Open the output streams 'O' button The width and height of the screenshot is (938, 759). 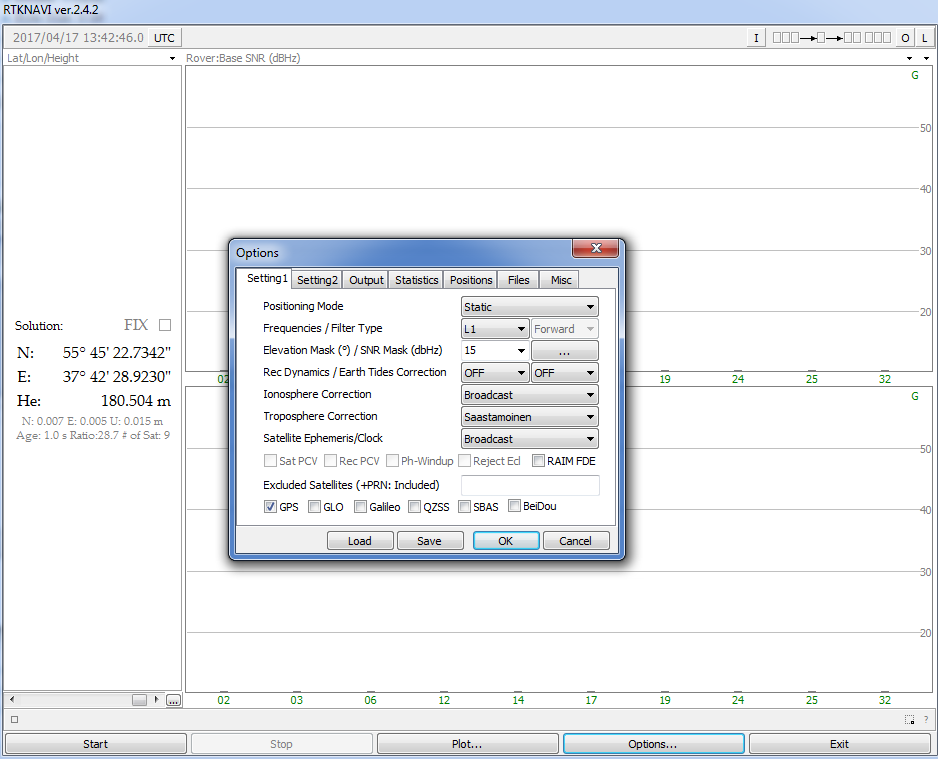904,38
